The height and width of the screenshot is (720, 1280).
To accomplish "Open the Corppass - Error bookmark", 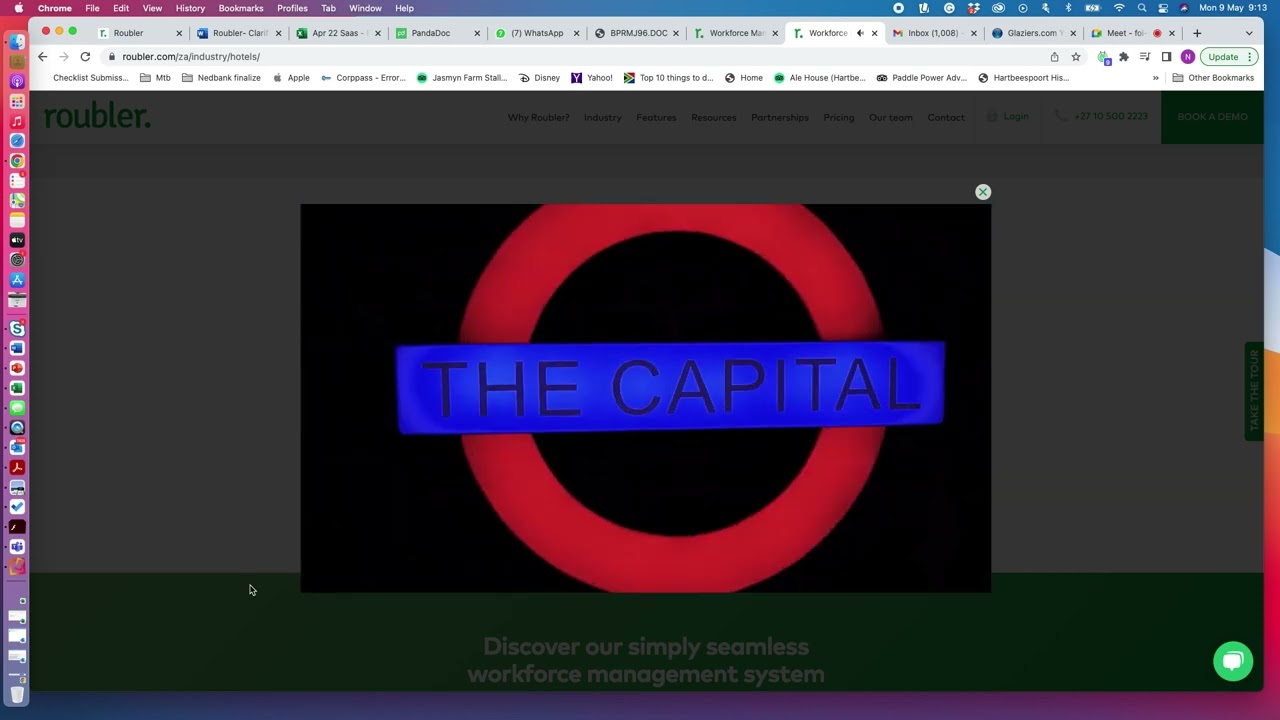I will click(x=363, y=78).
